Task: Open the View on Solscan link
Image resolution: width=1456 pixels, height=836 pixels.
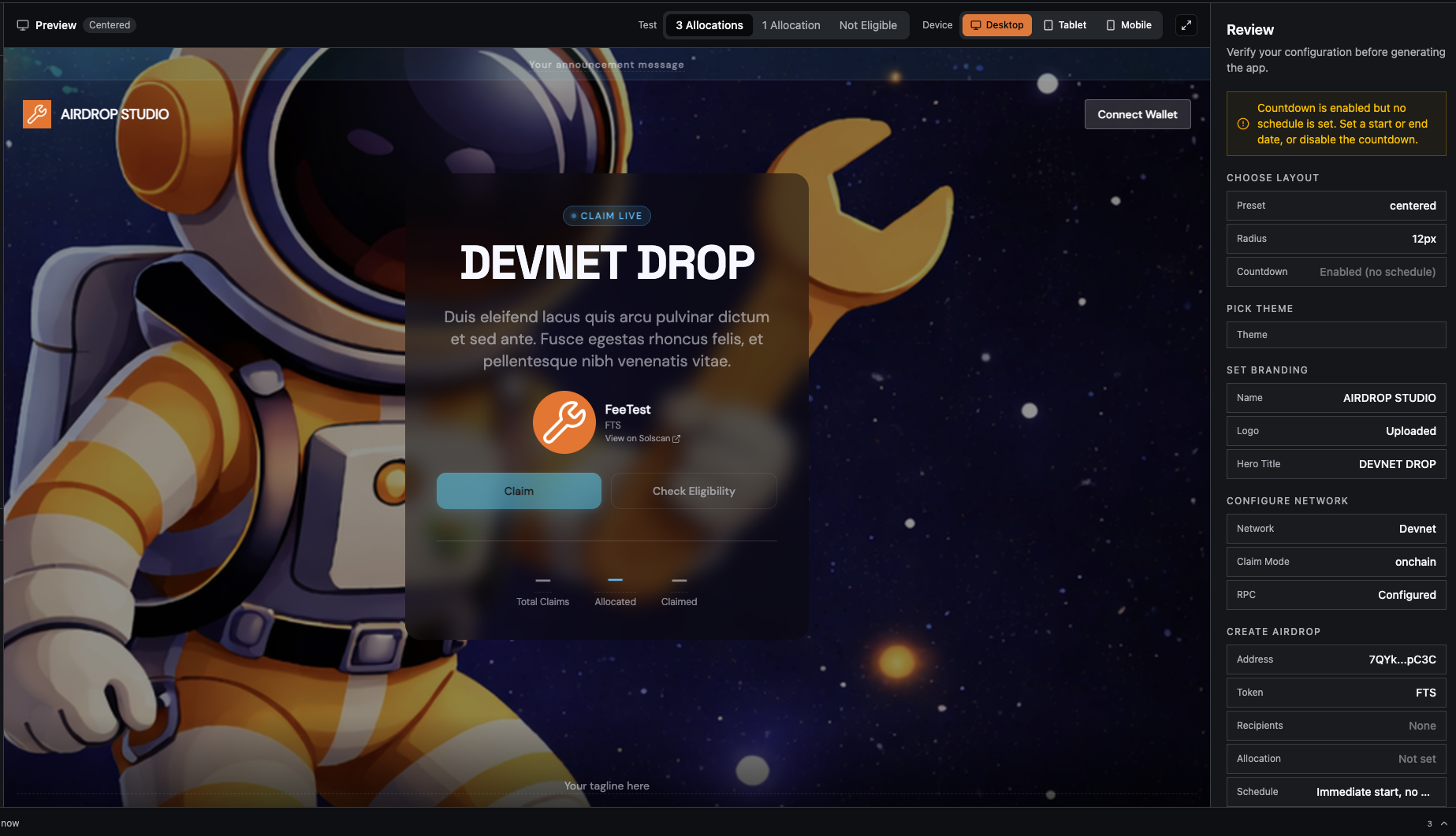Action: [637, 439]
